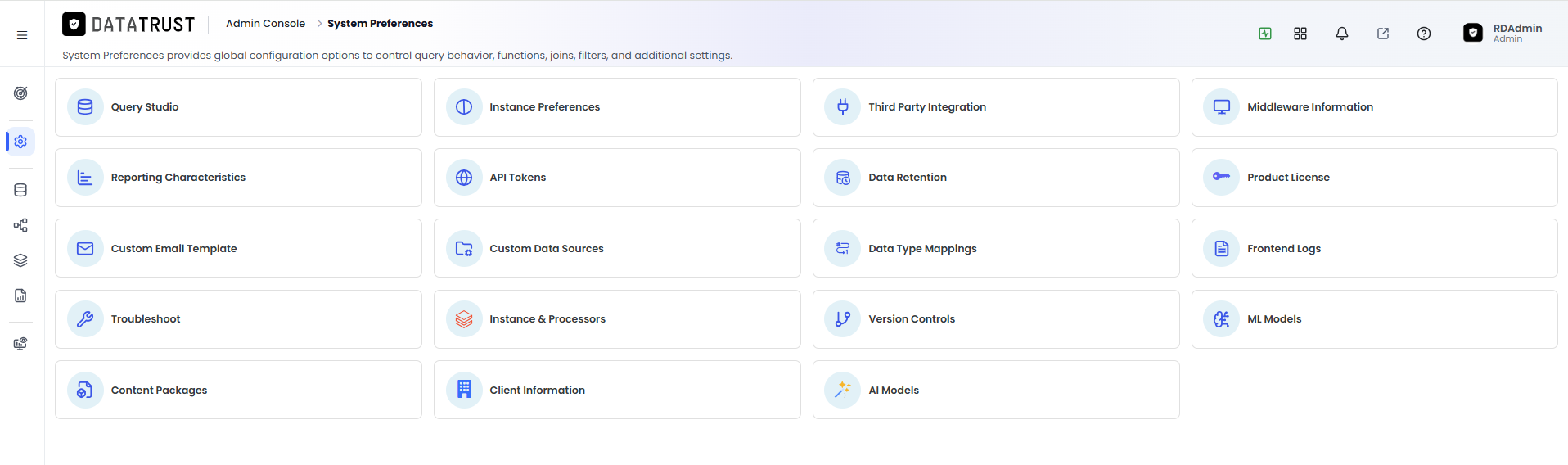
Task: Open the notifications bell
Action: point(1342,34)
